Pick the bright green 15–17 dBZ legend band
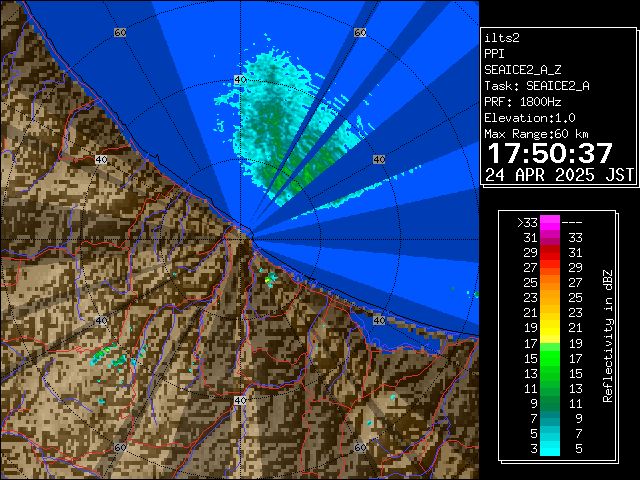The image size is (640, 480). pos(550,358)
